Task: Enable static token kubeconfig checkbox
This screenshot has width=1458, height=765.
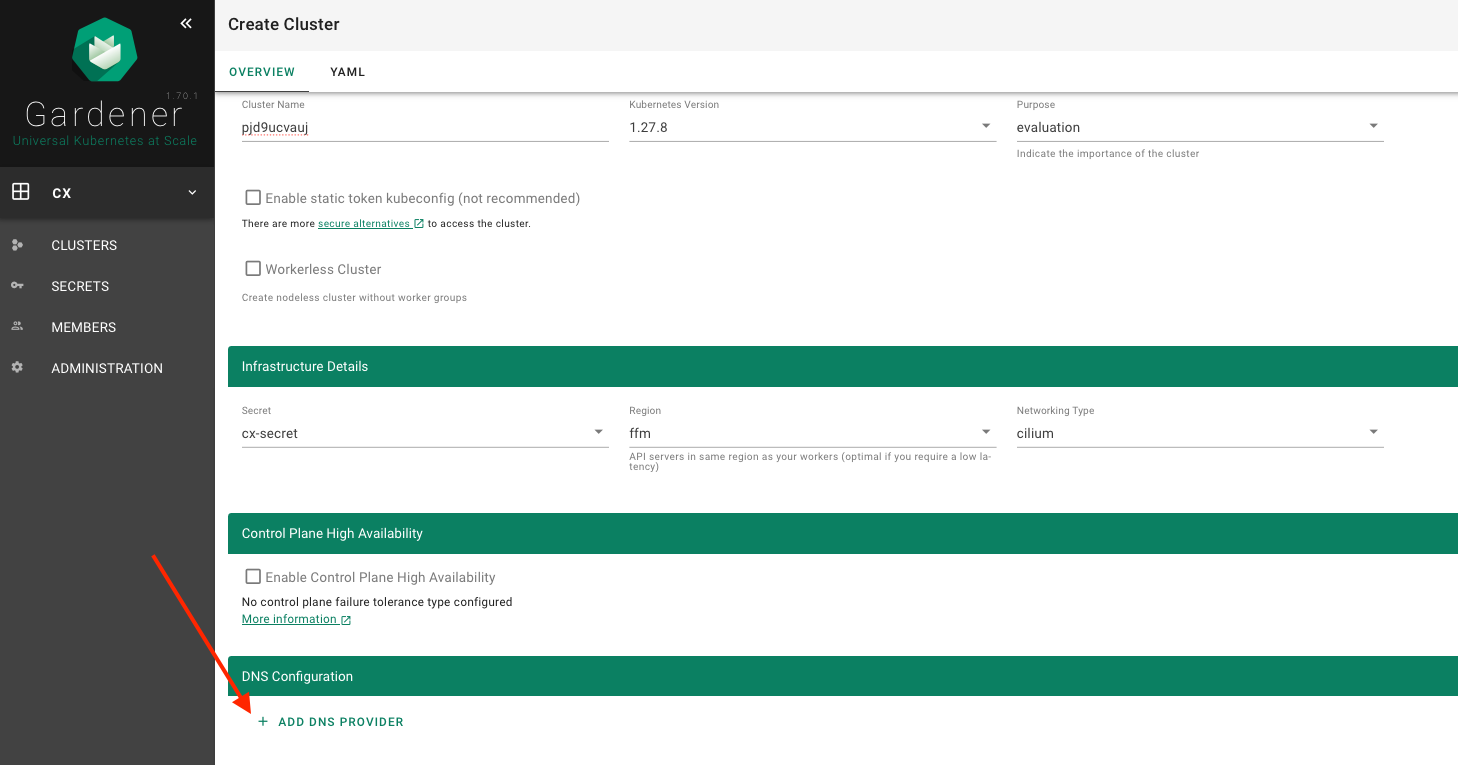Action: point(253,198)
